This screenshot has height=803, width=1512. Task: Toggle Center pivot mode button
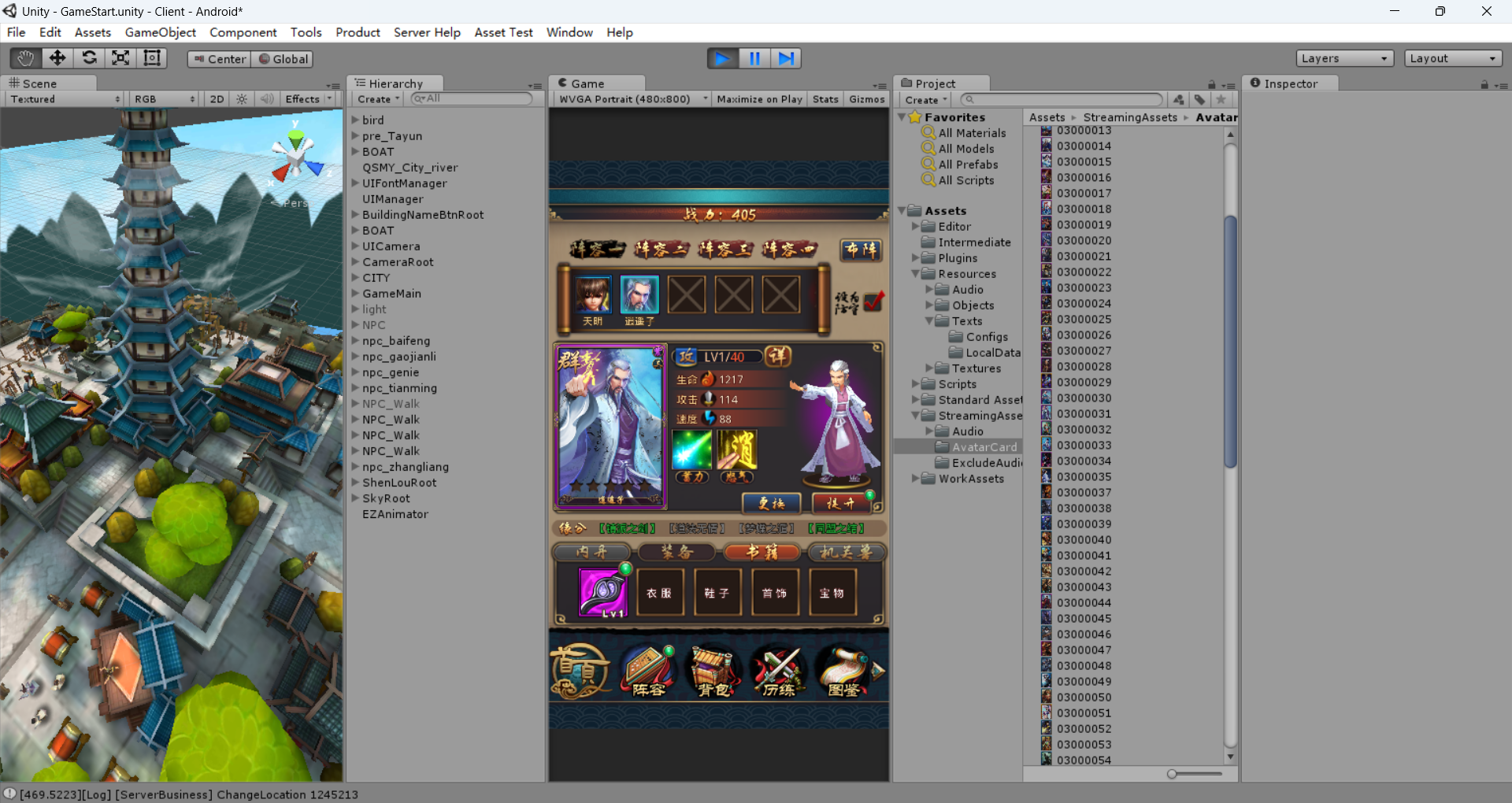tap(219, 59)
